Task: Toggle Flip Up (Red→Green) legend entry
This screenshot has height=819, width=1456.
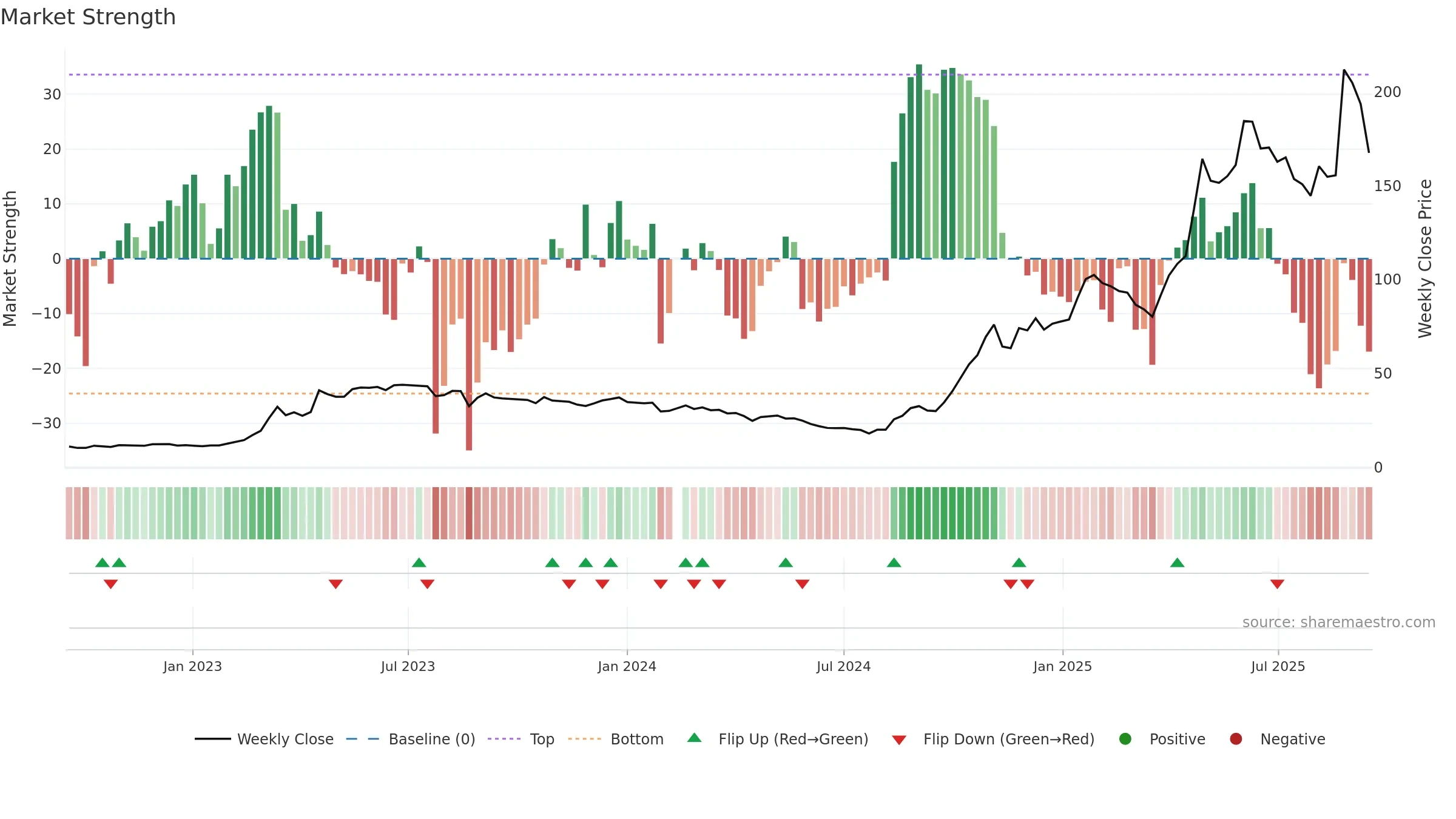Action: (778, 739)
